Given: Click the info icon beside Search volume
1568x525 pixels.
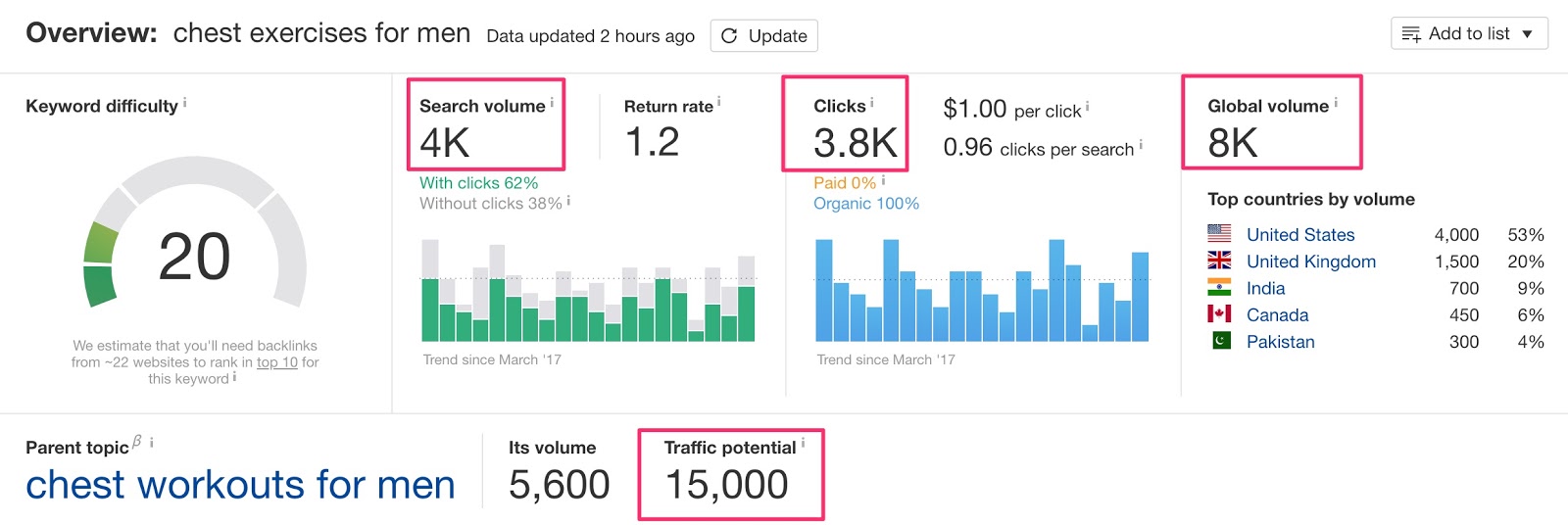Looking at the screenshot, I should (x=552, y=102).
